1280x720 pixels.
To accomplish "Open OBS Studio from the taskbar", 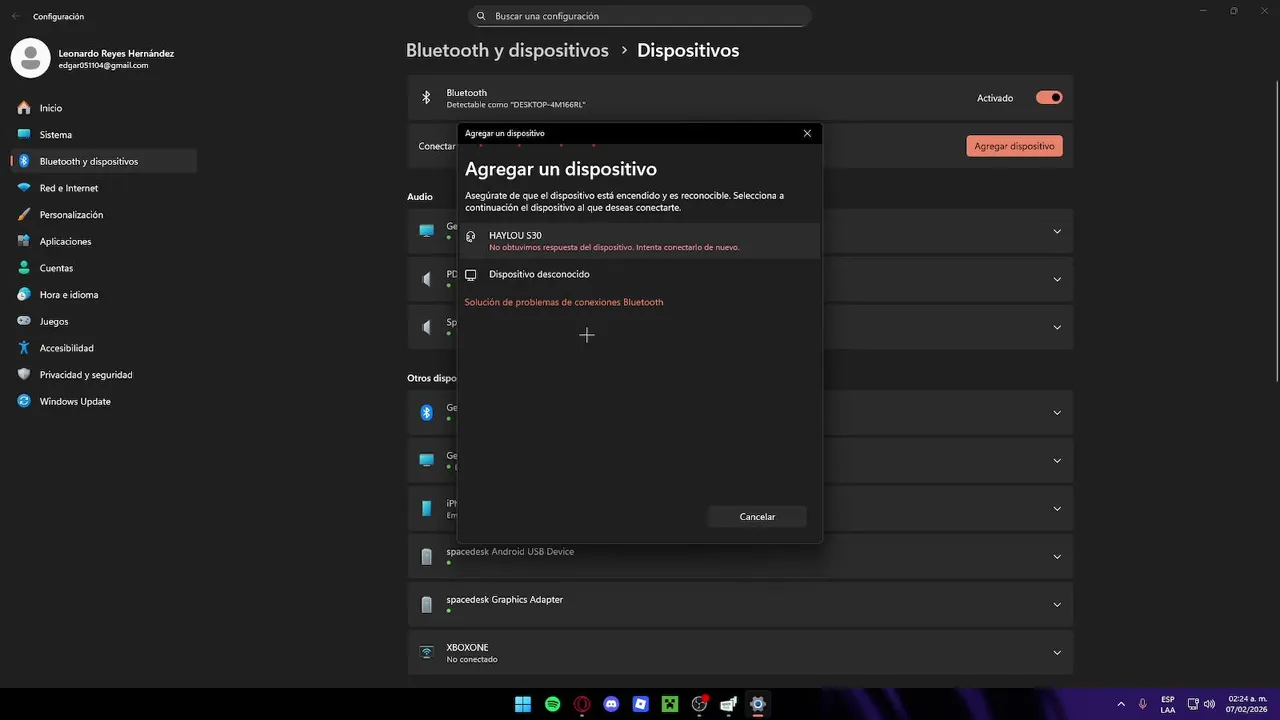I will (x=699, y=704).
